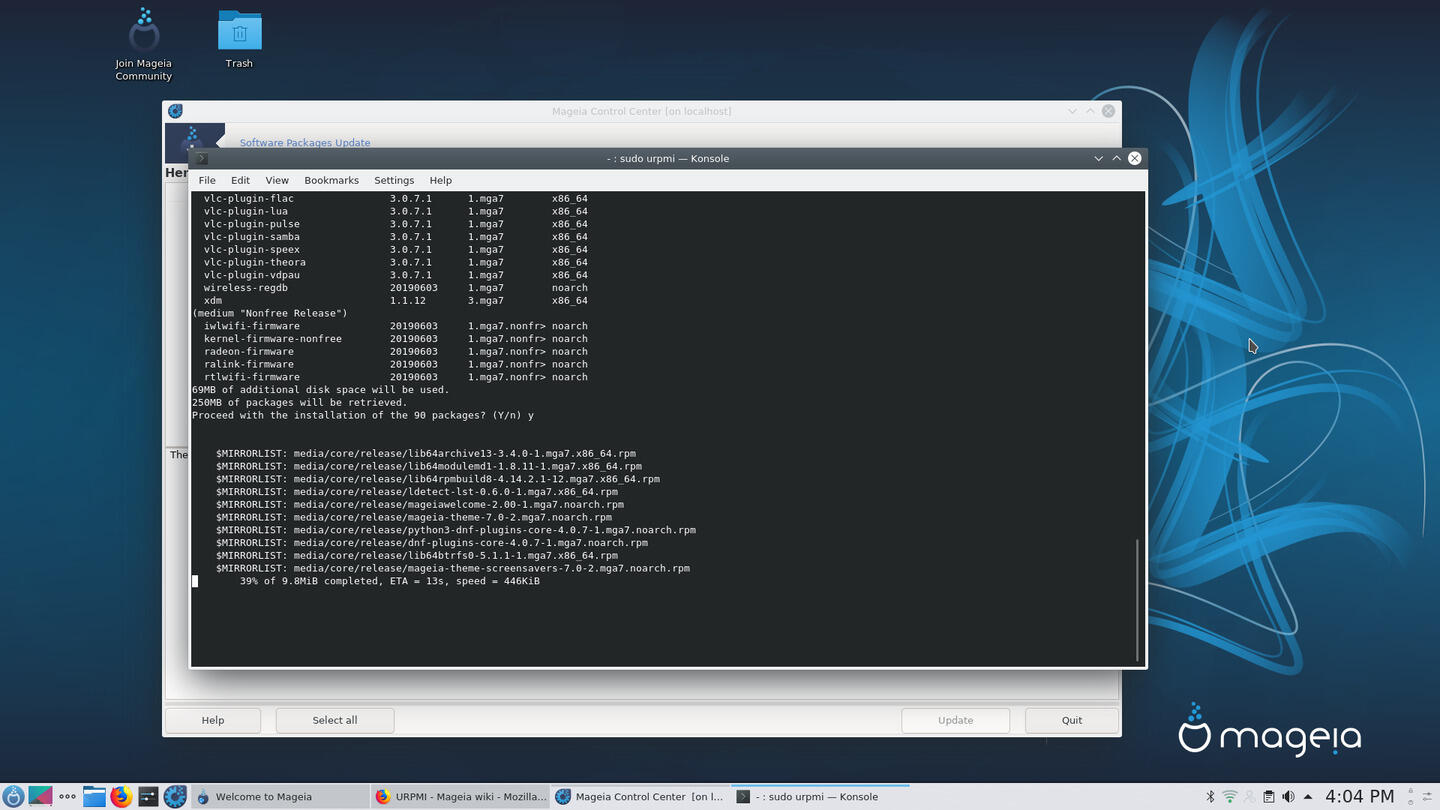The width and height of the screenshot is (1440, 810).
Task: Minimize the Konsole window
Action: tap(1098, 158)
